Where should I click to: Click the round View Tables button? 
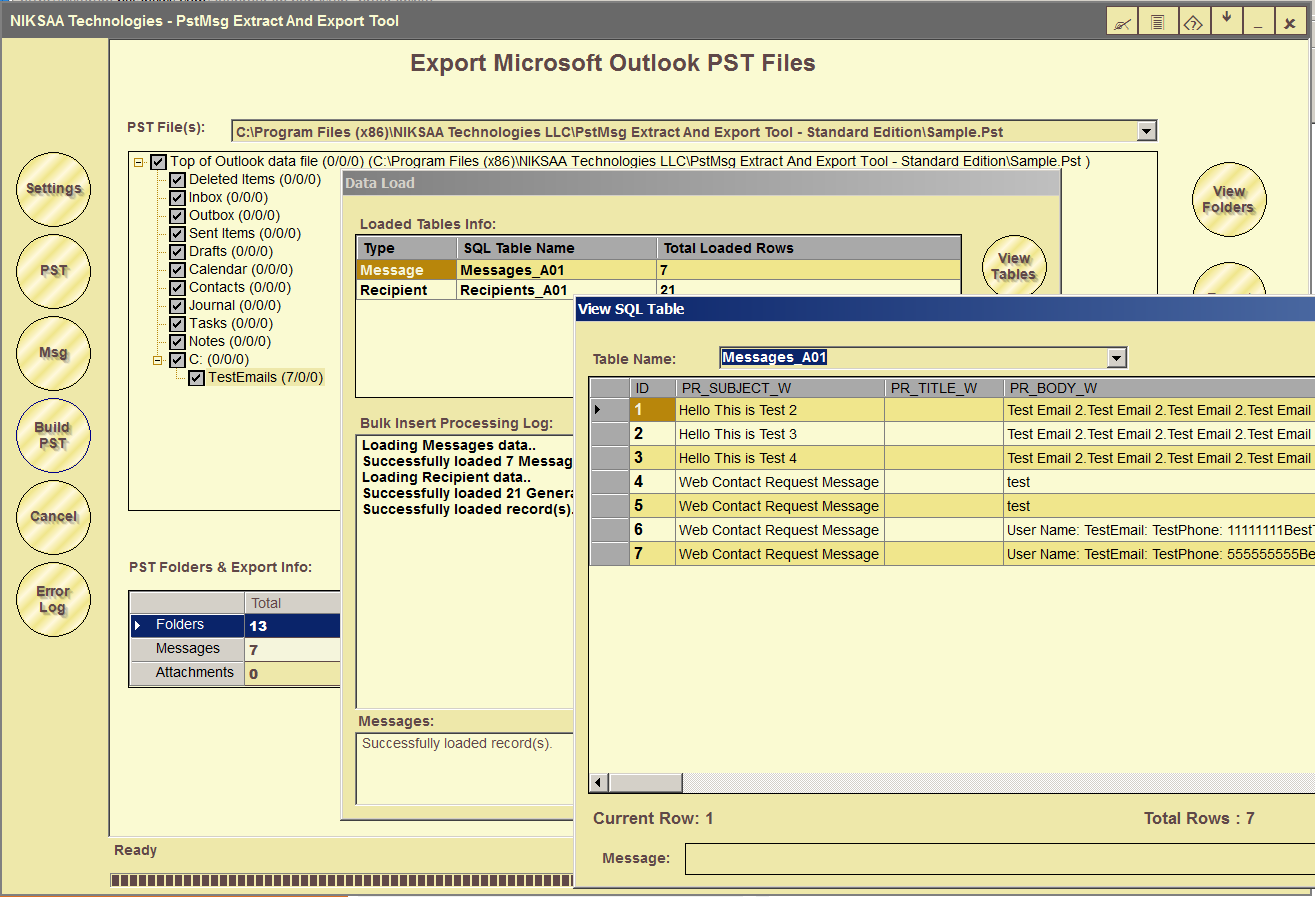(1014, 267)
